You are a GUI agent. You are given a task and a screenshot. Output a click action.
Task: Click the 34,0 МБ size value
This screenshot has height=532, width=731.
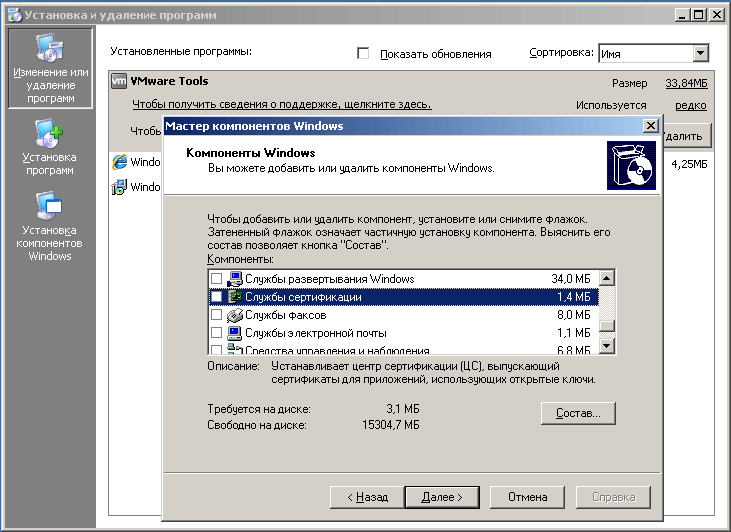(571, 279)
